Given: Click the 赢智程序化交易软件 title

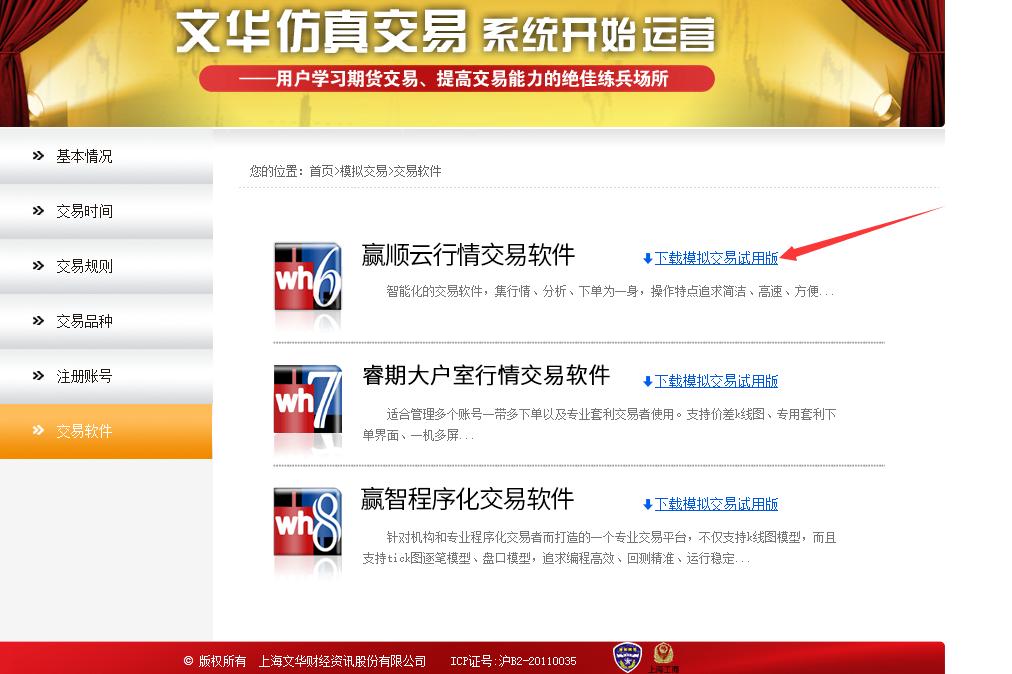Looking at the screenshot, I should (466, 500).
